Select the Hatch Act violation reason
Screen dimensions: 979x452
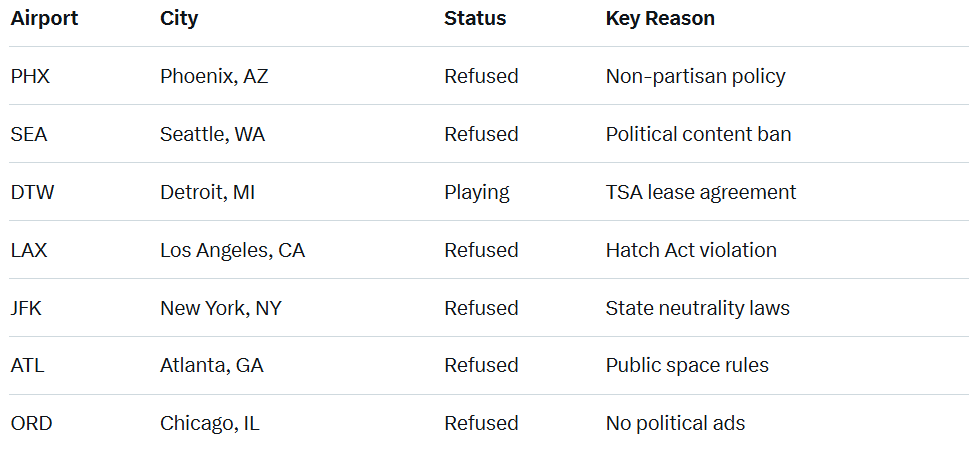coord(691,250)
